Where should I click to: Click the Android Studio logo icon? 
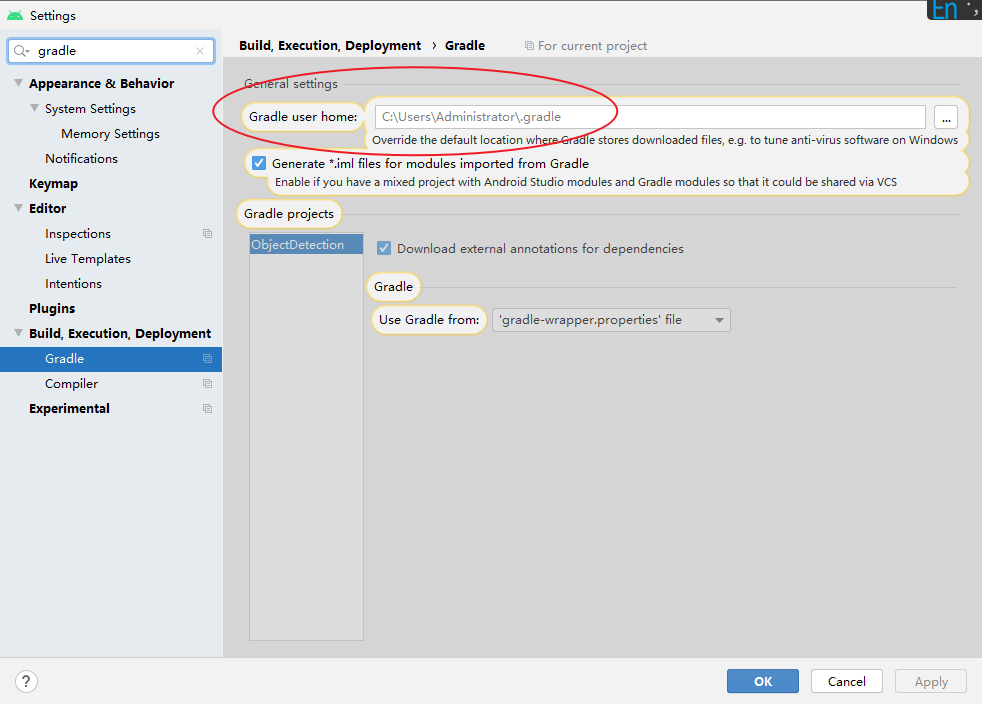[x=15, y=15]
